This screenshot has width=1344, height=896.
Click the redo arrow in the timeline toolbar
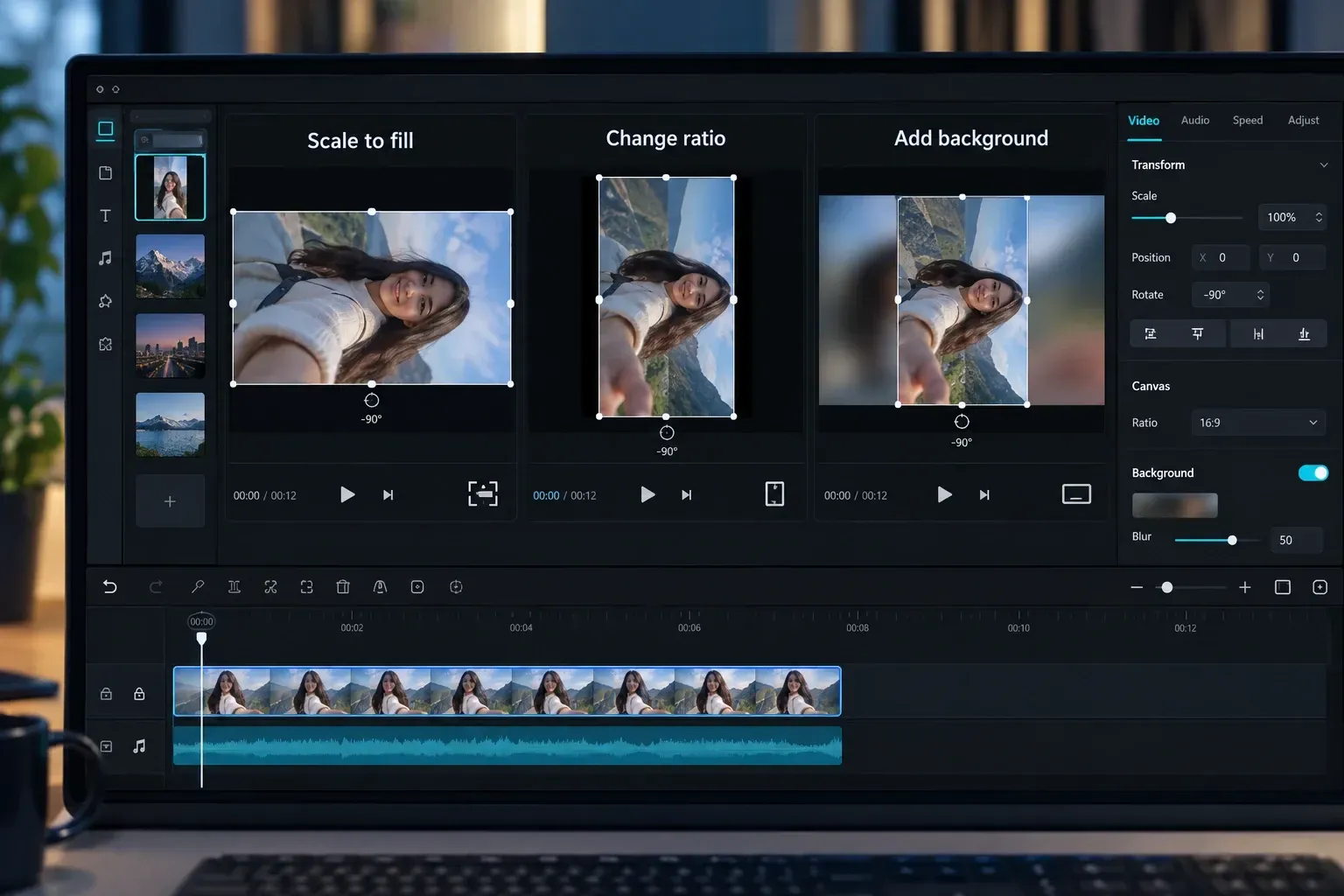click(x=156, y=587)
